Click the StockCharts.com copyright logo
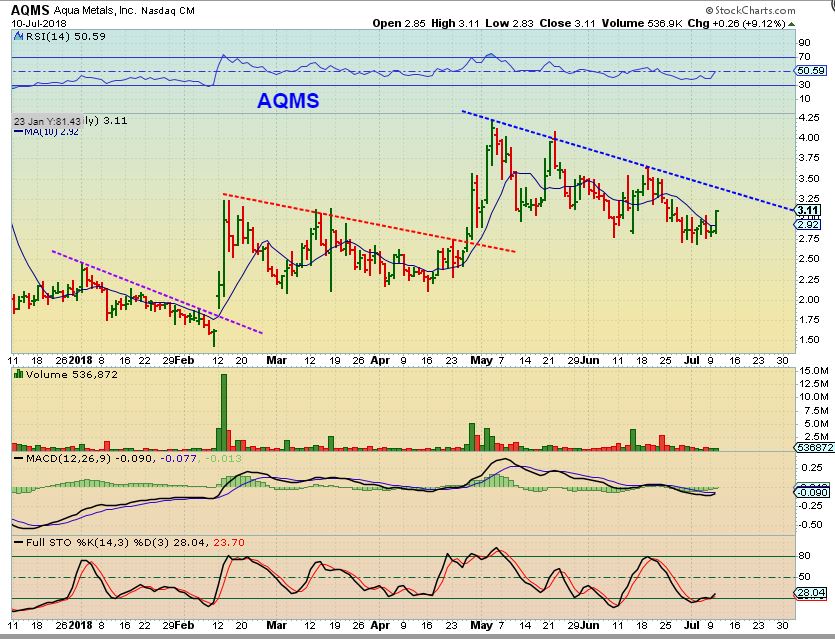This screenshot has width=835, height=639. tap(750, 11)
